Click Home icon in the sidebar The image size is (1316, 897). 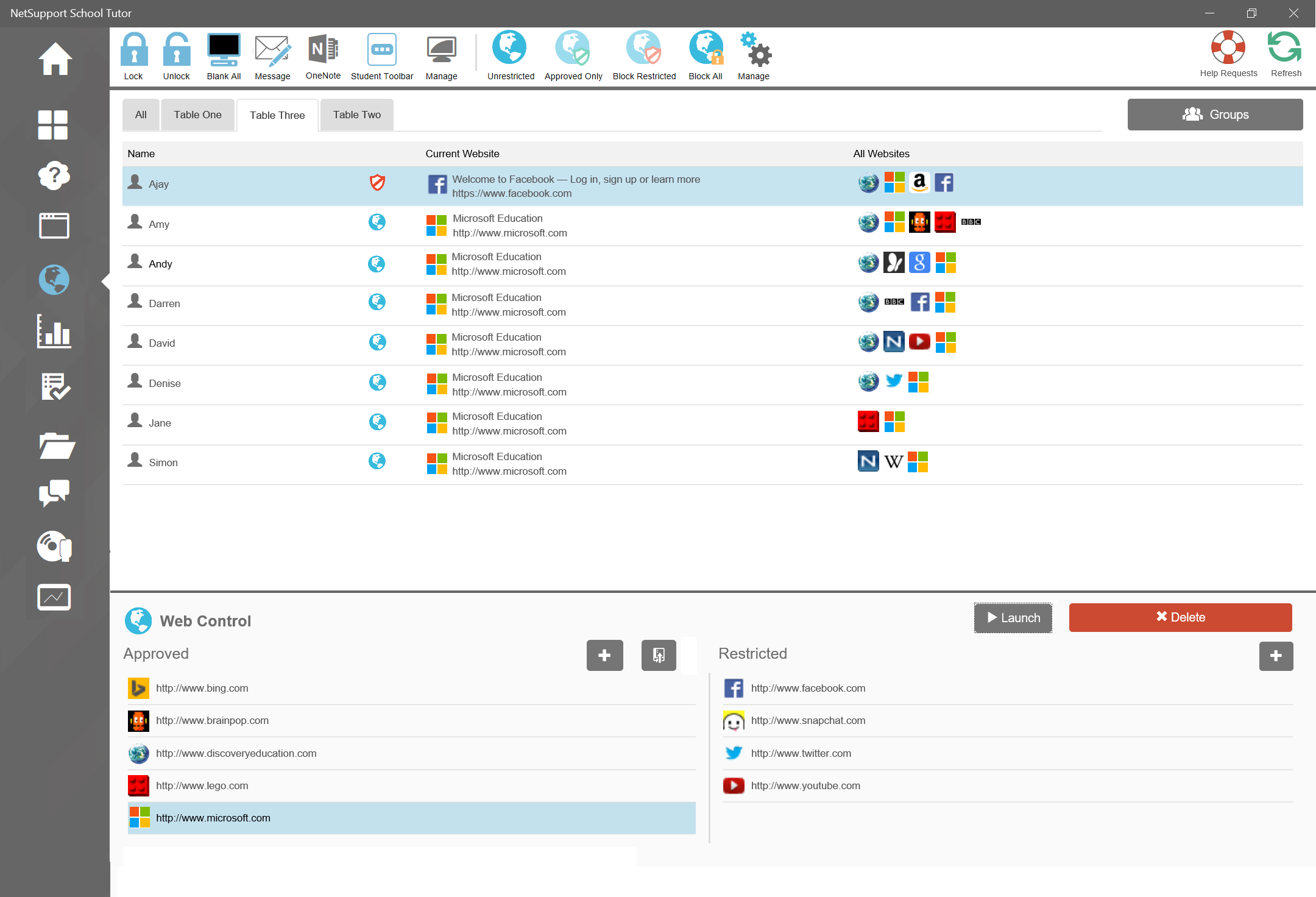(x=55, y=60)
